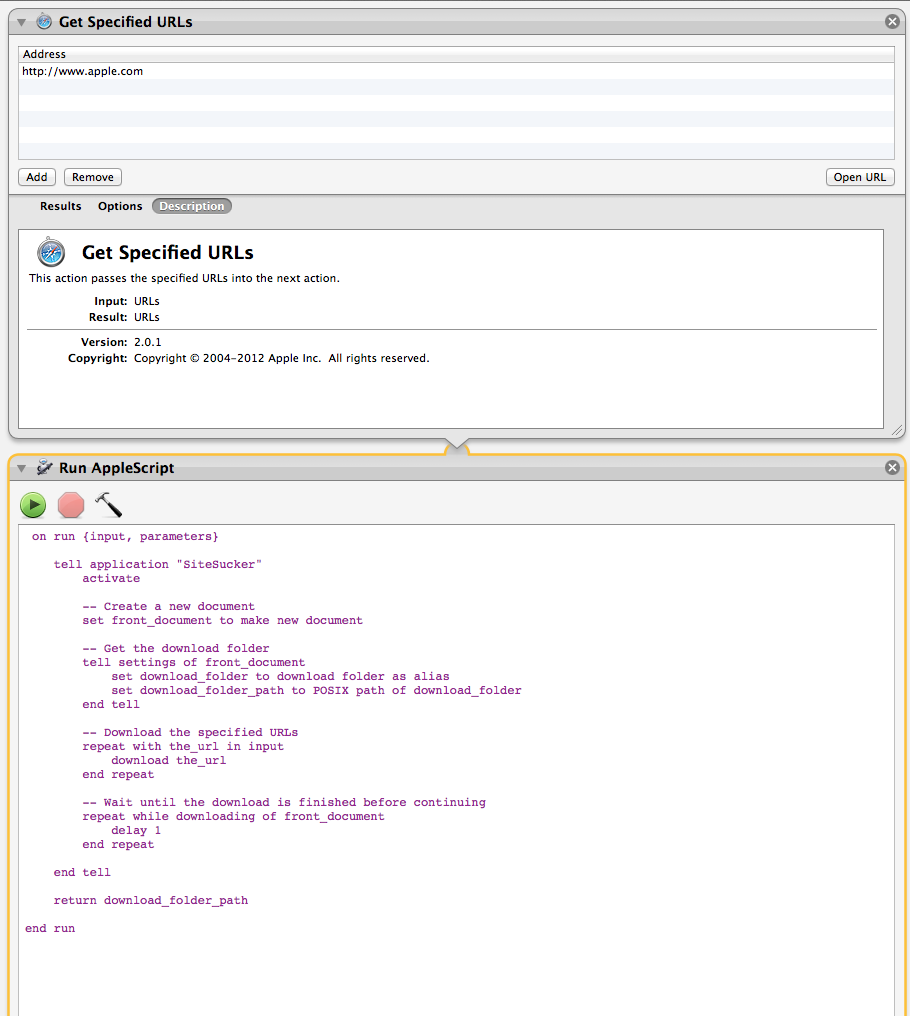910x1016 pixels.
Task: Click 'repeat while downloading of front_document' line
Action: pos(233,816)
